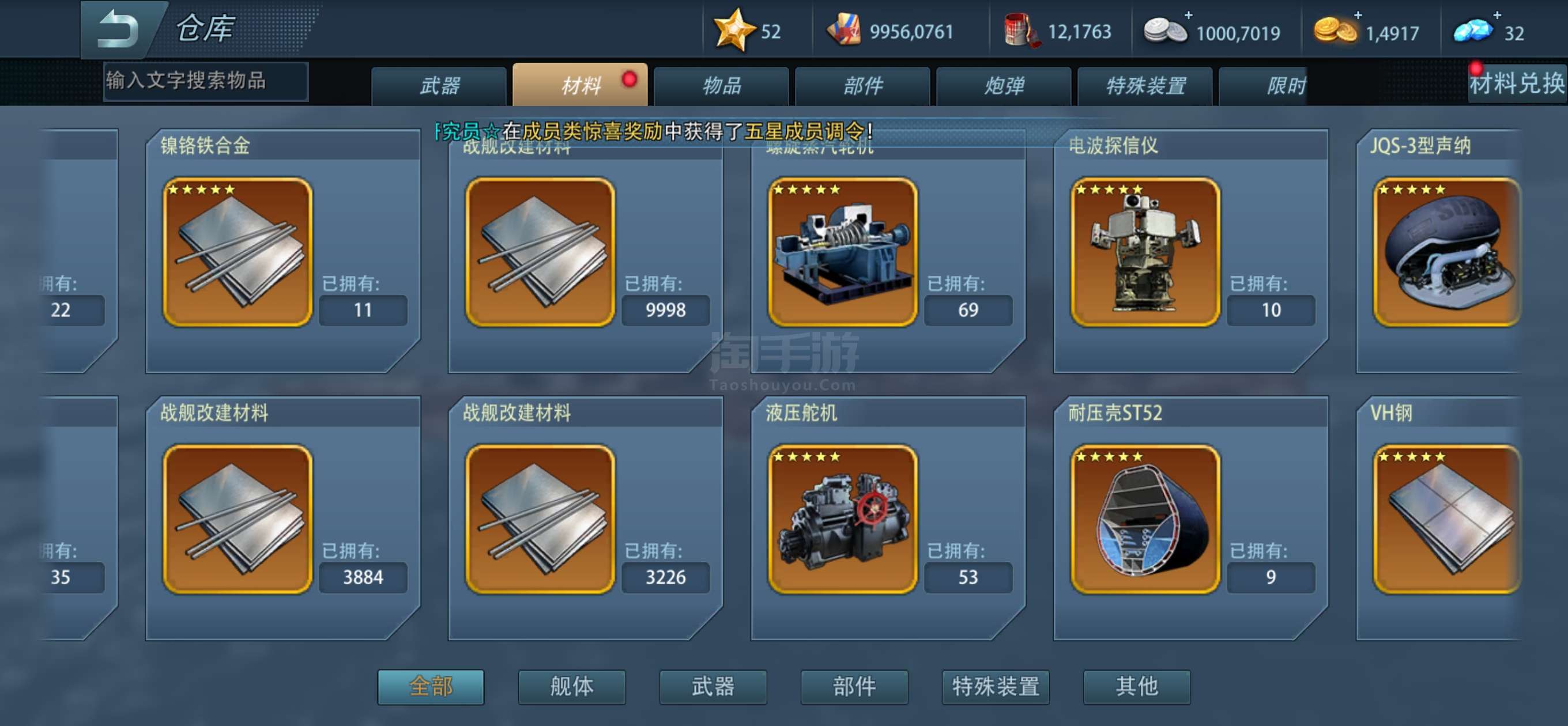Select 战舰改建材料 item with 3884 owned
1568x726 pixels.
tap(238, 519)
